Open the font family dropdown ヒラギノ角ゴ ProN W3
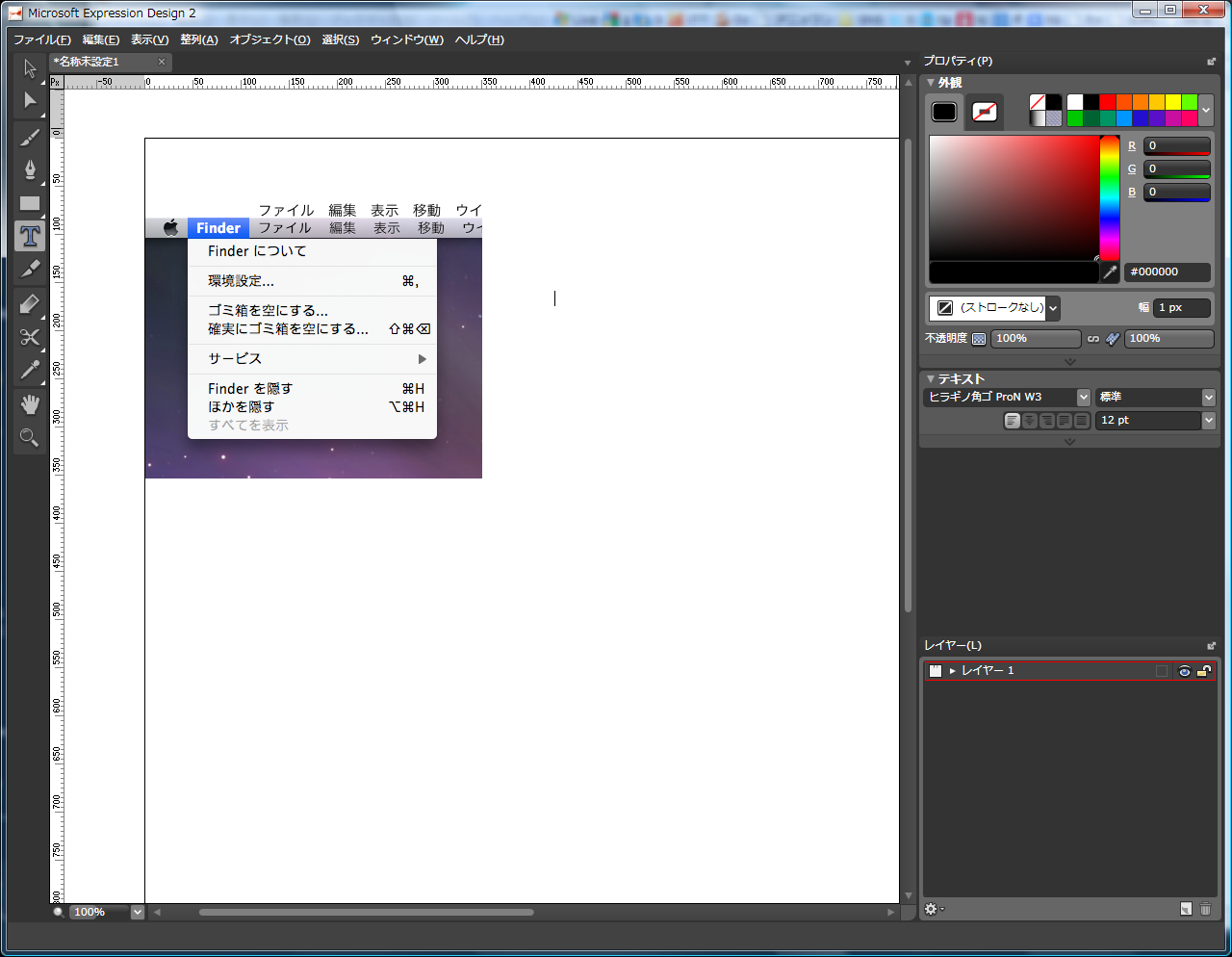Image resolution: width=1232 pixels, height=957 pixels. pos(1084,398)
